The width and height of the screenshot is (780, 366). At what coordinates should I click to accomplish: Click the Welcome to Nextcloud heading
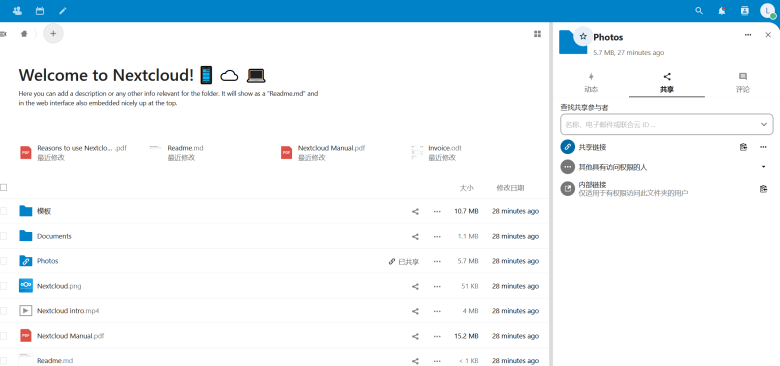pos(142,75)
